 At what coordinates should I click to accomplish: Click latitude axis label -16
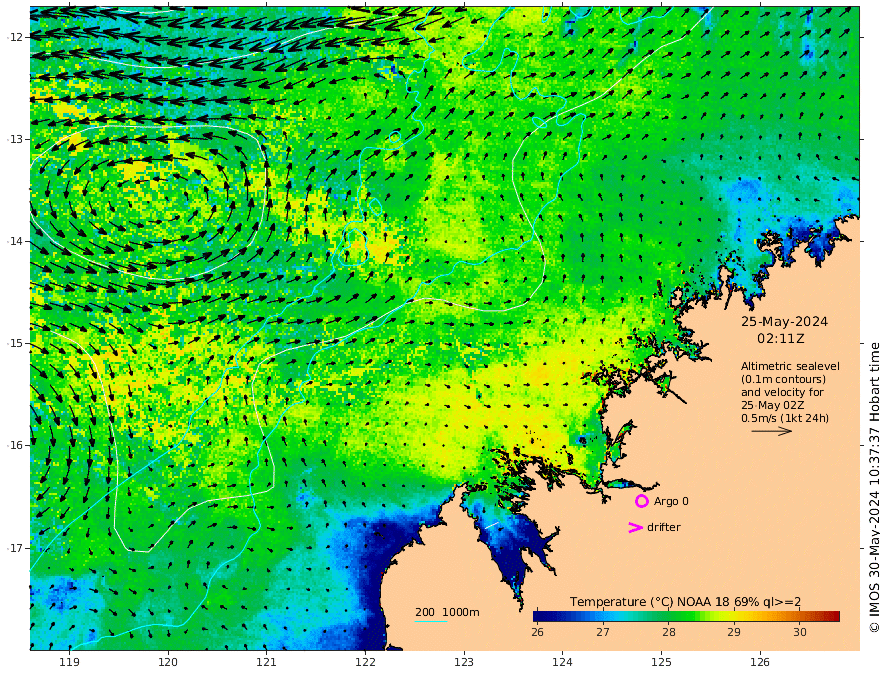coord(15,445)
